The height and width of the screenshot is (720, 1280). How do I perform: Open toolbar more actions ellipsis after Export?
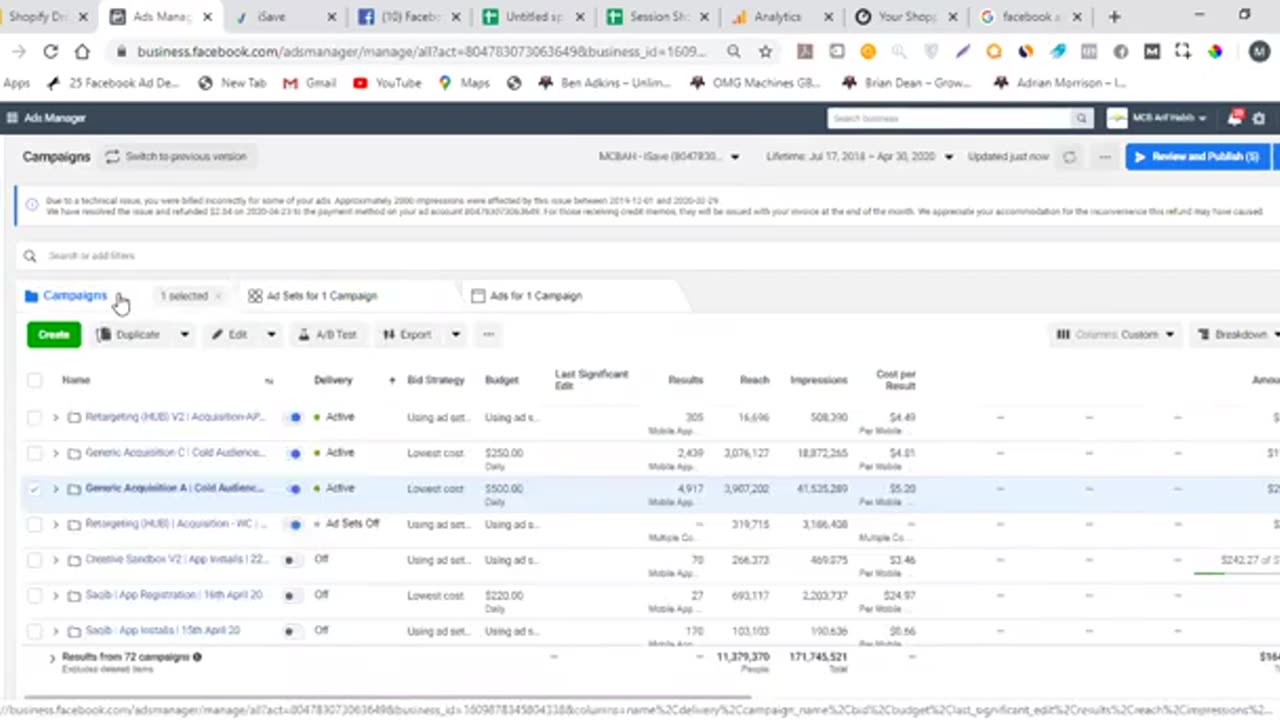click(488, 335)
